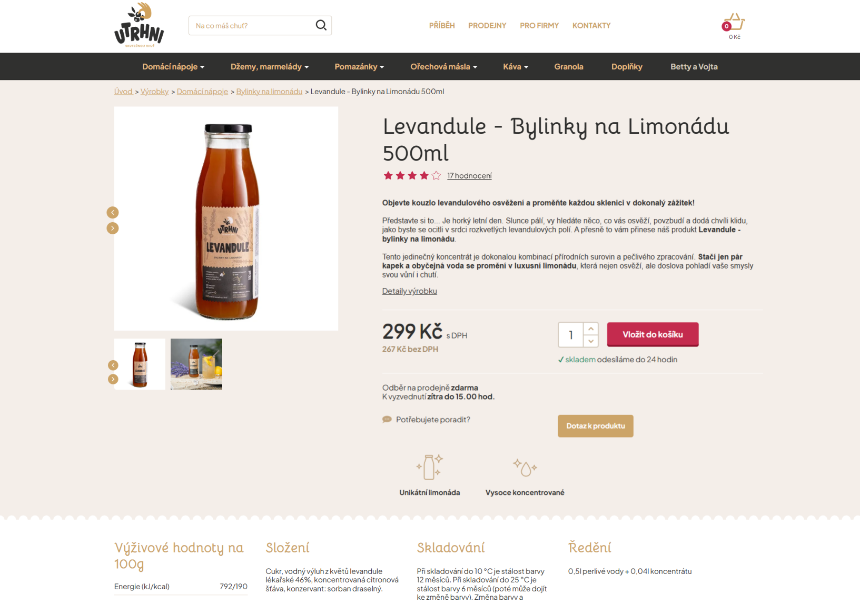Increase quantity with up stepper arrow
The height and width of the screenshot is (600, 860).
pos(591,329)
